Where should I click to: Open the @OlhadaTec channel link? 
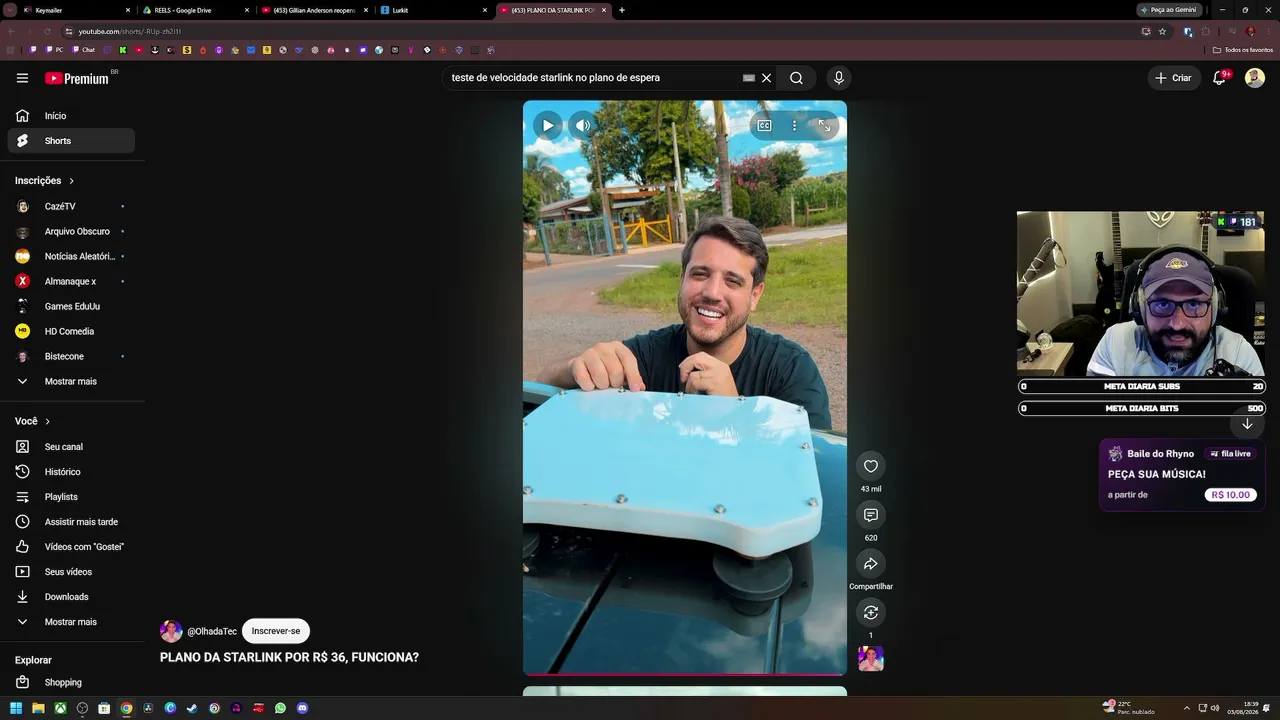pos(212,631)
